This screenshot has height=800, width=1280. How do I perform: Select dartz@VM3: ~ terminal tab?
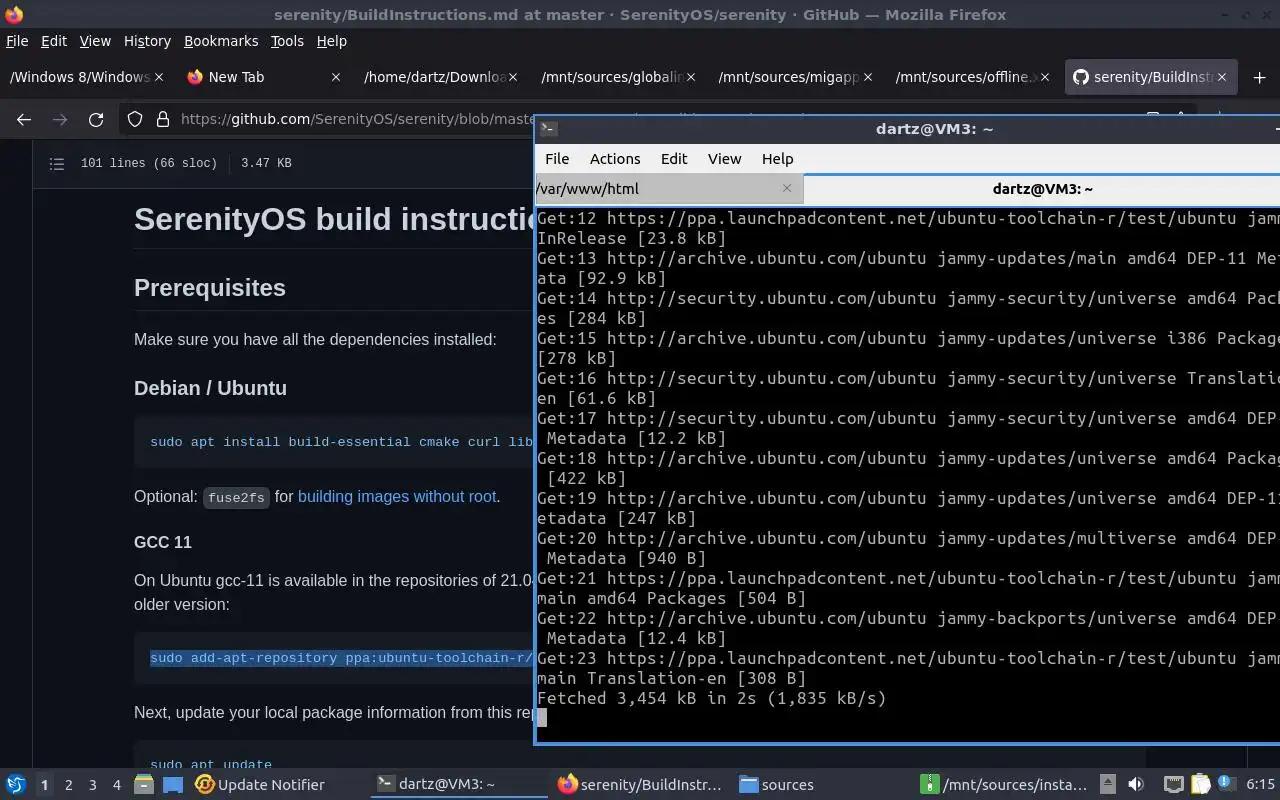[1042, 188]
